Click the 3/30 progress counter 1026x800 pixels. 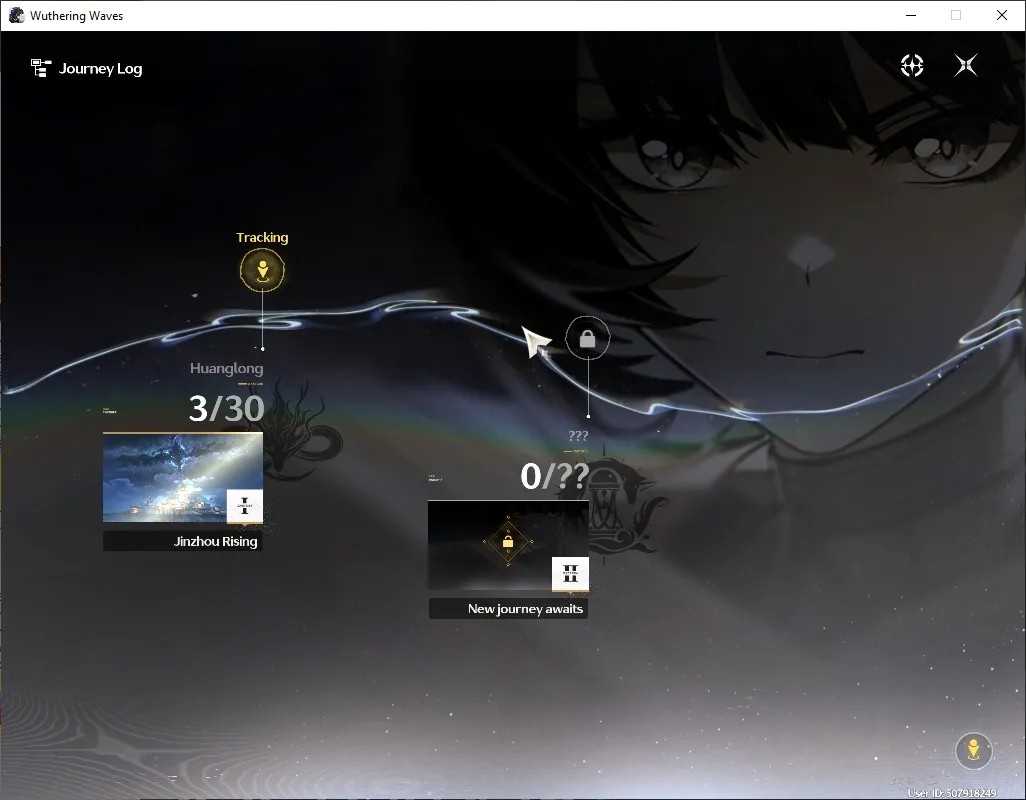pyautogui.click(x=226, y=408)
